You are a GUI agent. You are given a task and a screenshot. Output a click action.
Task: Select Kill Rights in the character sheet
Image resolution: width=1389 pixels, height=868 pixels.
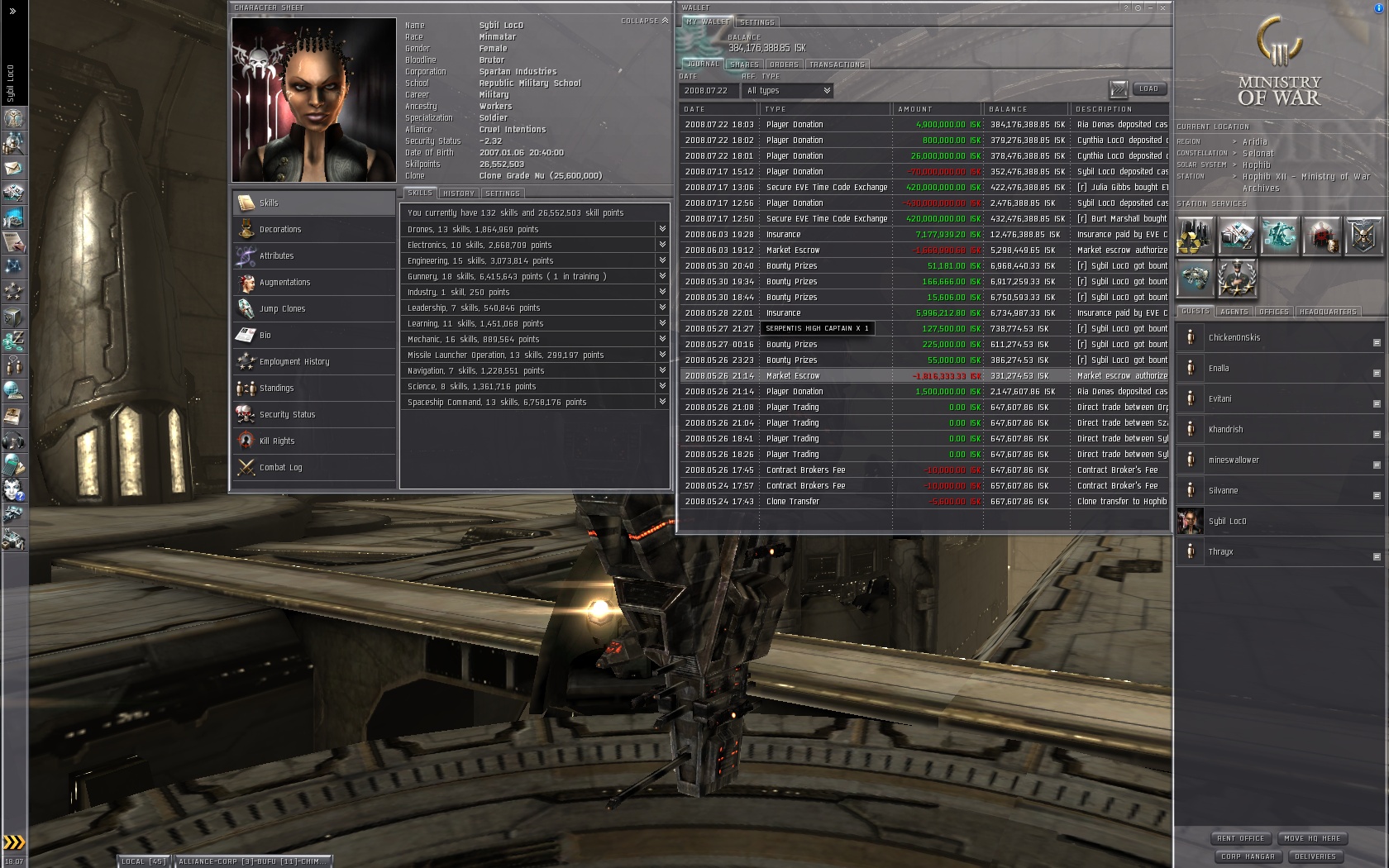click(314, 441)
